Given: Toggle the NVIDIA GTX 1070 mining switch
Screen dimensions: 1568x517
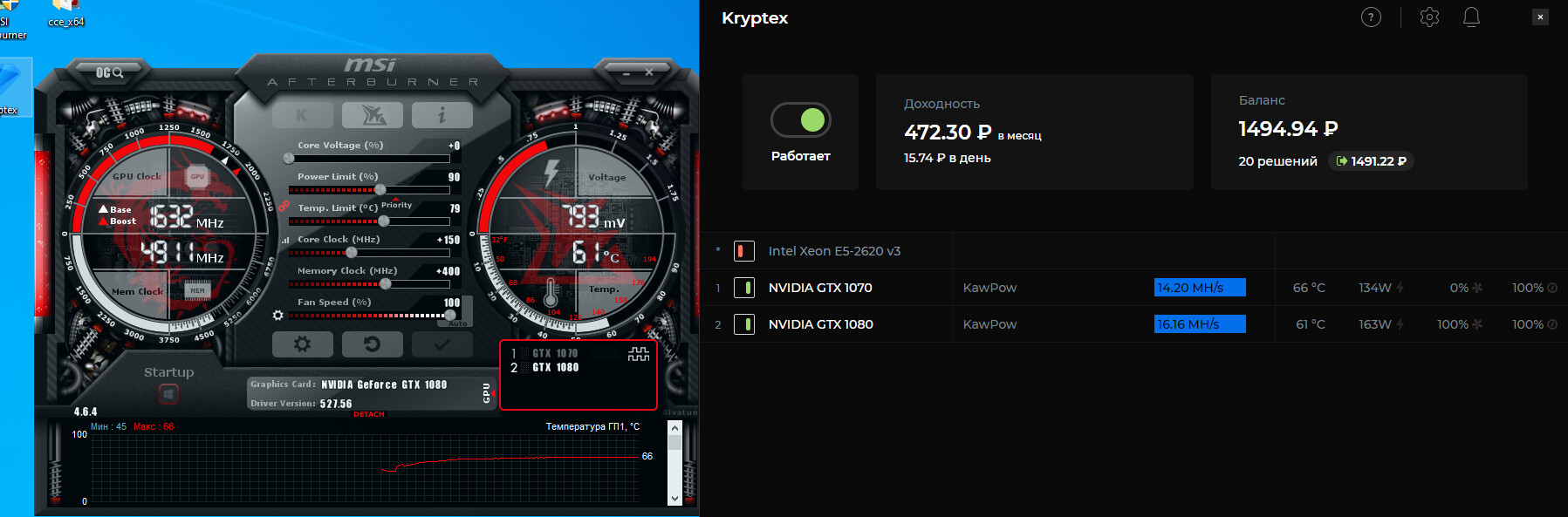Looking at the screenshot, I should click(744, 288).
